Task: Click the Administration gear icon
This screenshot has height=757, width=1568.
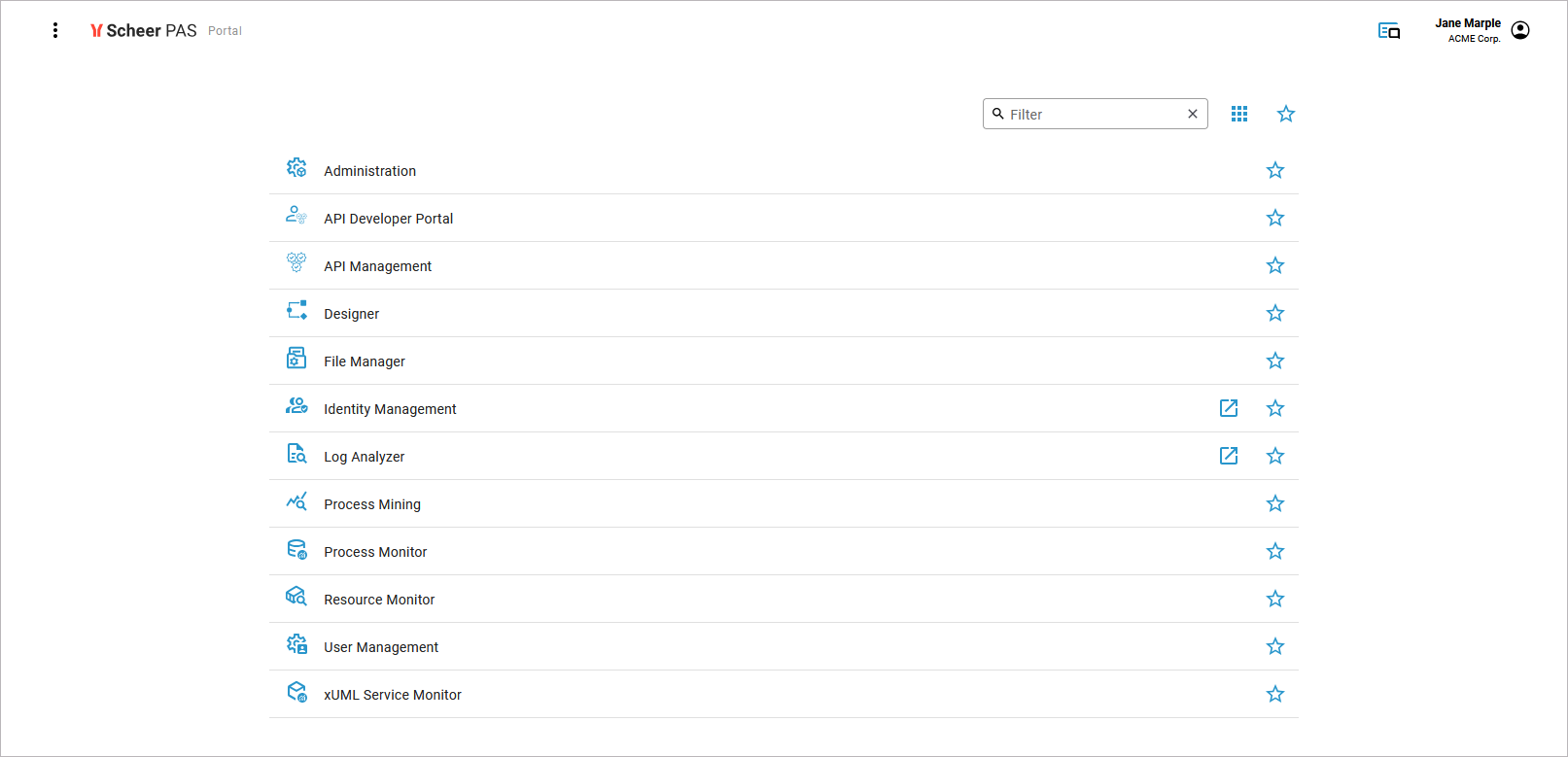Action: coord(296,168)
